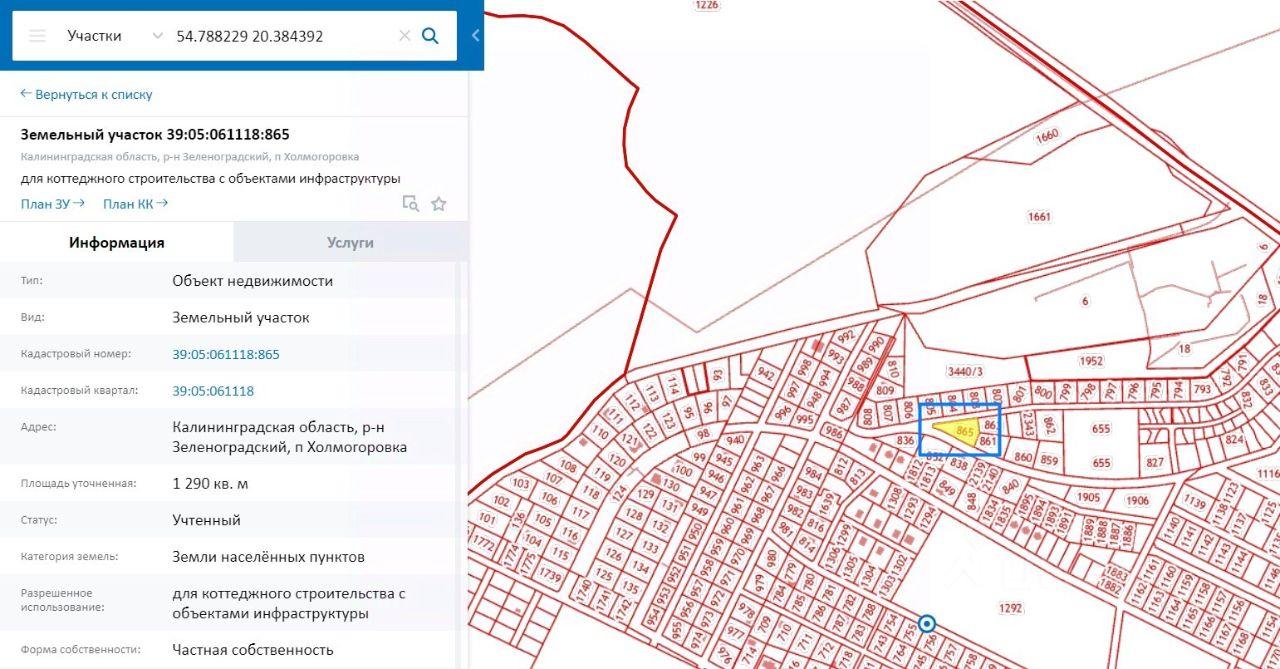
Task: Switch to the Информация tab
Action: tap(117, 242)
